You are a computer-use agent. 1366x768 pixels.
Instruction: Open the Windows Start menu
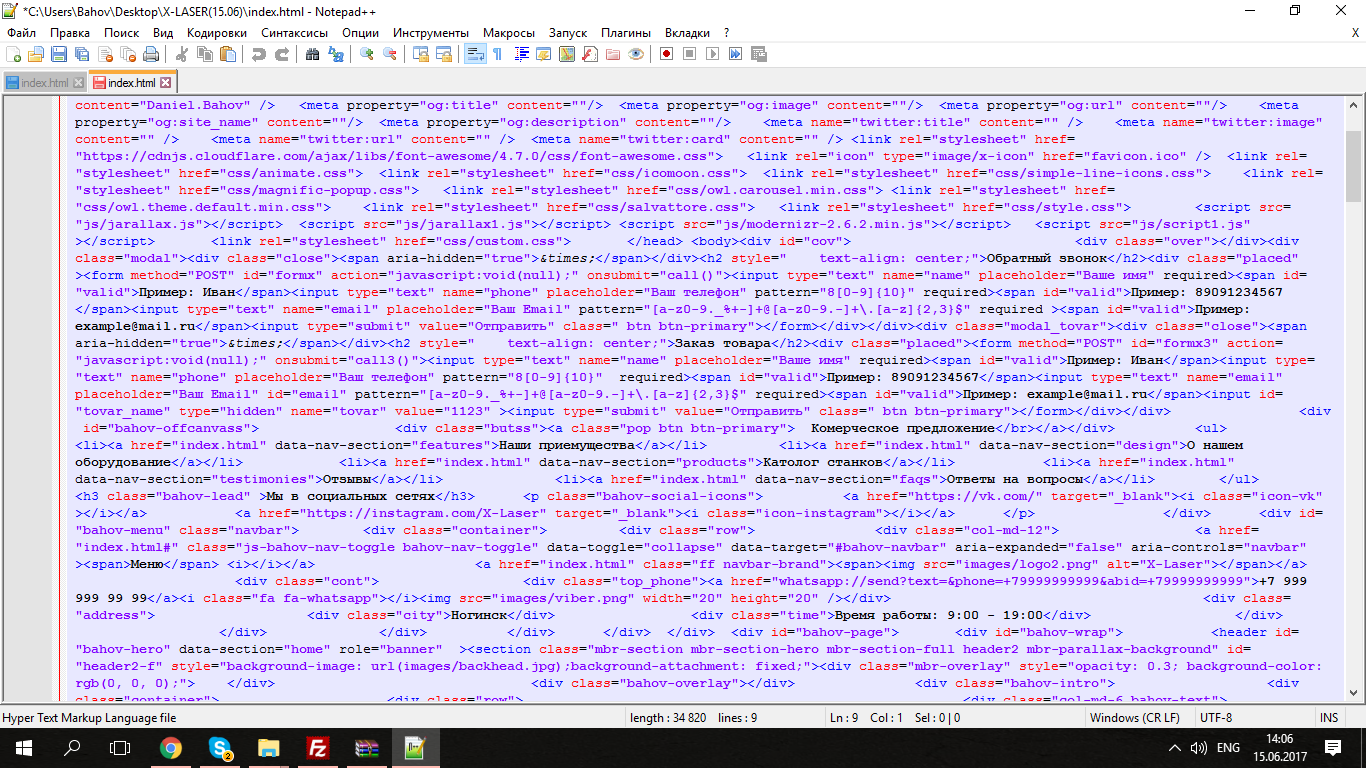[23, 747]
